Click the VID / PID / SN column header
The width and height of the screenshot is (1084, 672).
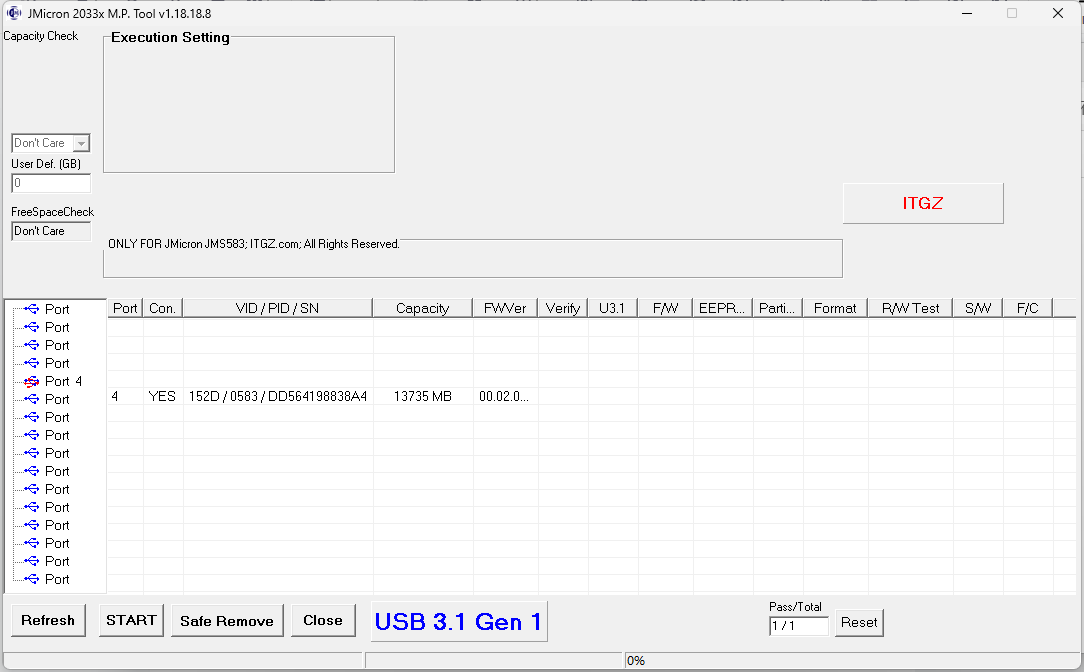(x=277, y=308)
